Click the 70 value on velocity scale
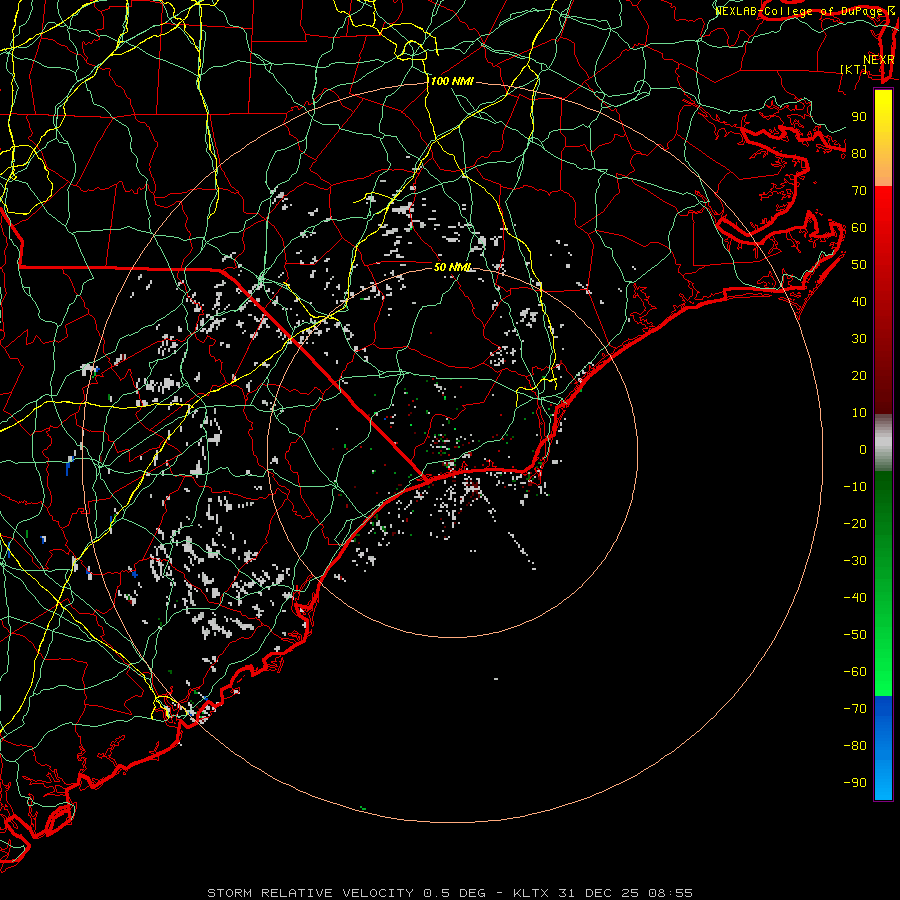 (x=859, y=191)
